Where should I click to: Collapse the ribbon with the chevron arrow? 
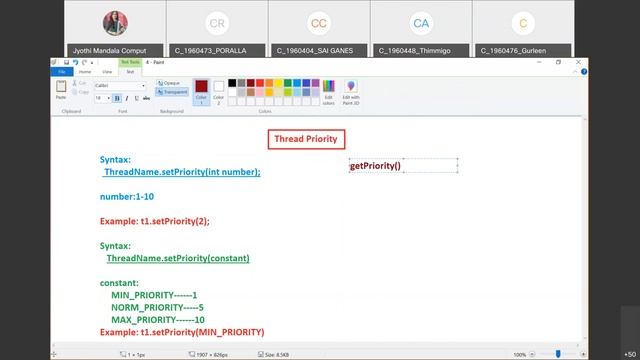click(575, 72)
